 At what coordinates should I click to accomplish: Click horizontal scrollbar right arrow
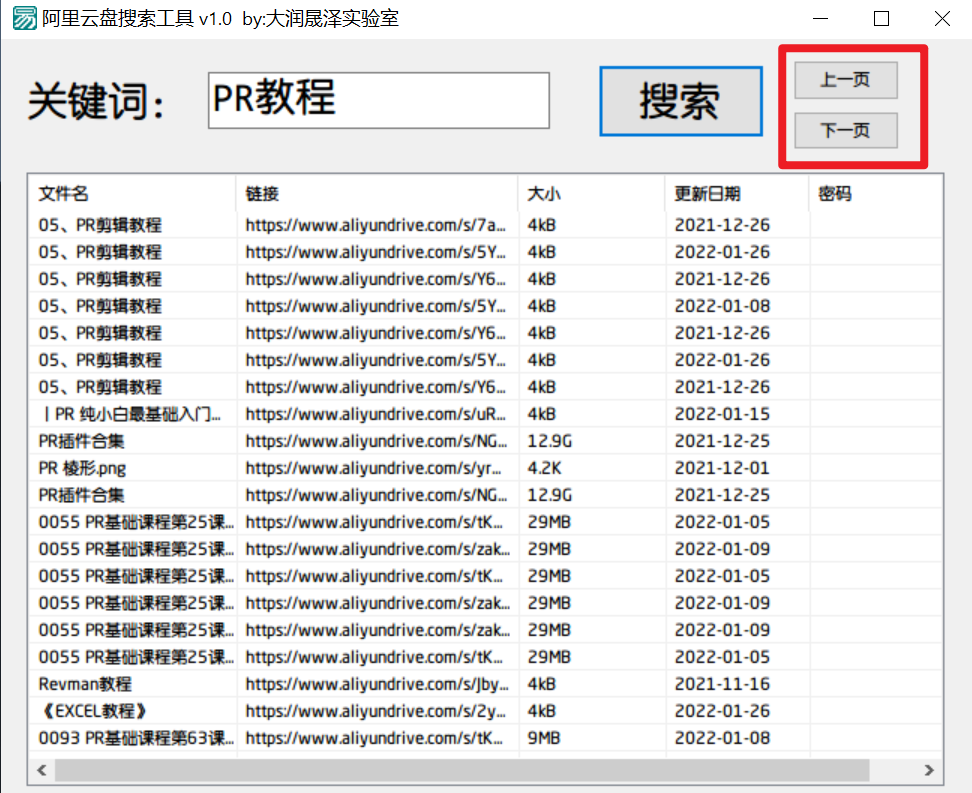tap(929, 770)
